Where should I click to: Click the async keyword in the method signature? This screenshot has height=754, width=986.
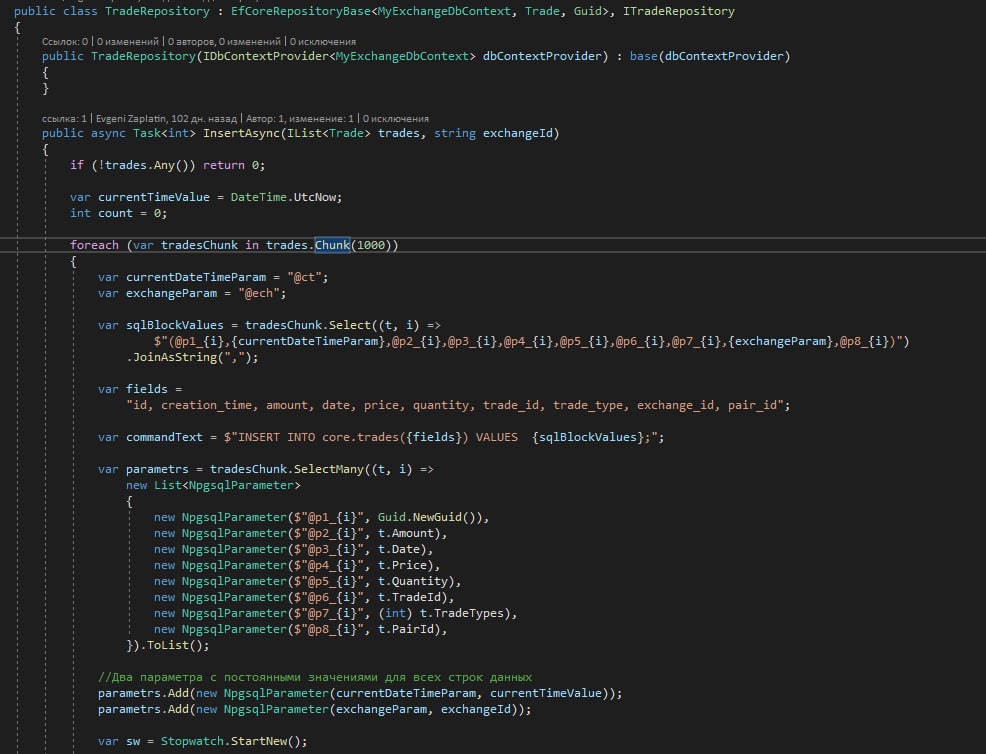(108, 133)
